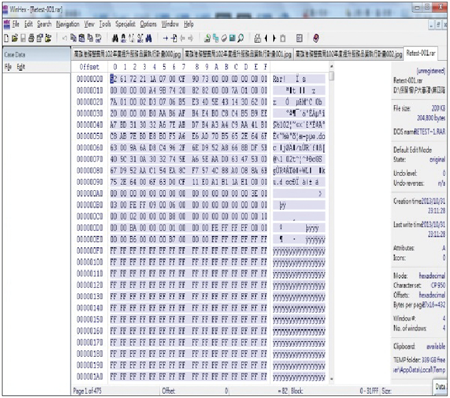450x398 pixels.
Task: Click the Copy block toolbar icon
Action: [73, 39]
